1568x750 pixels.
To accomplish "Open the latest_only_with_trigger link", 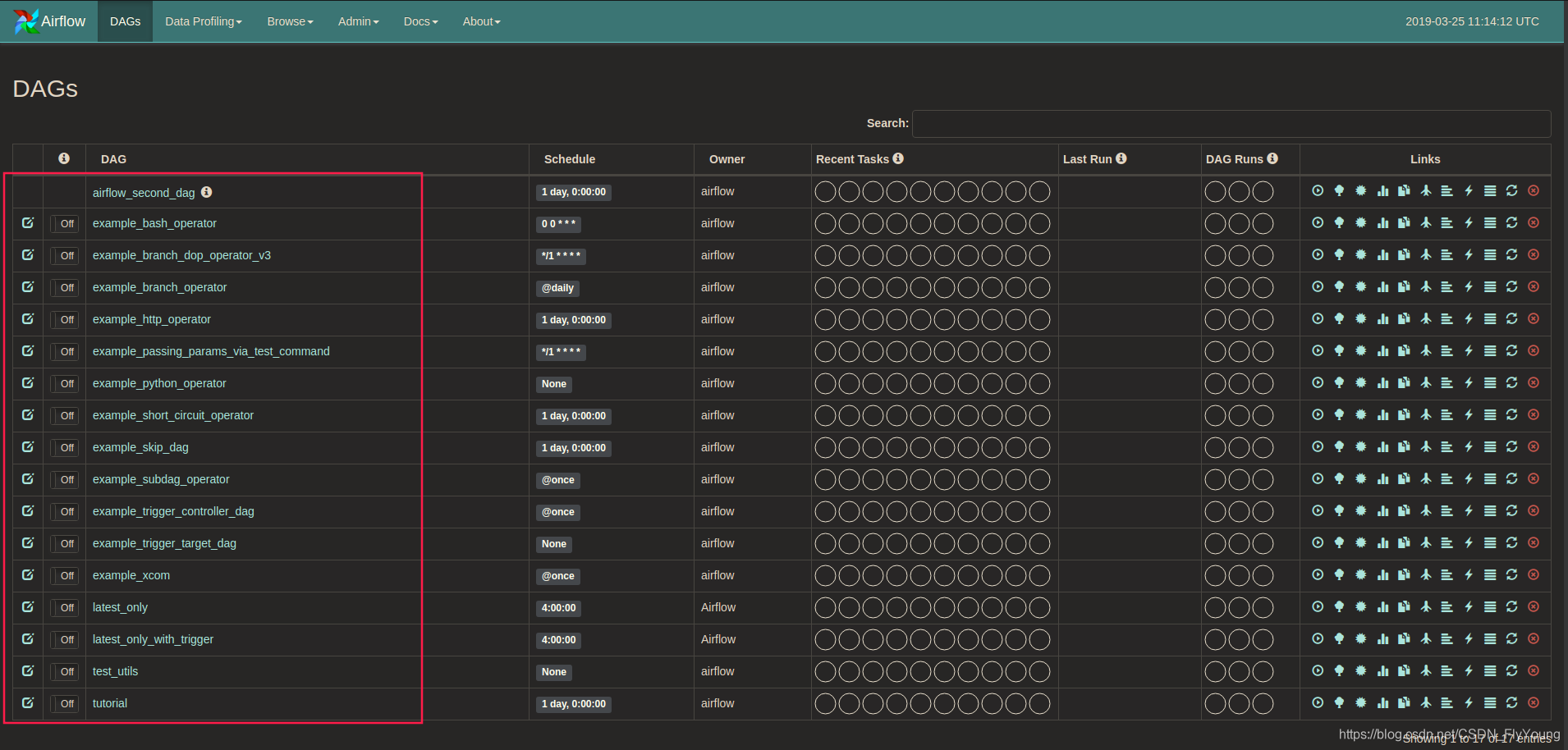I will 153,639.
